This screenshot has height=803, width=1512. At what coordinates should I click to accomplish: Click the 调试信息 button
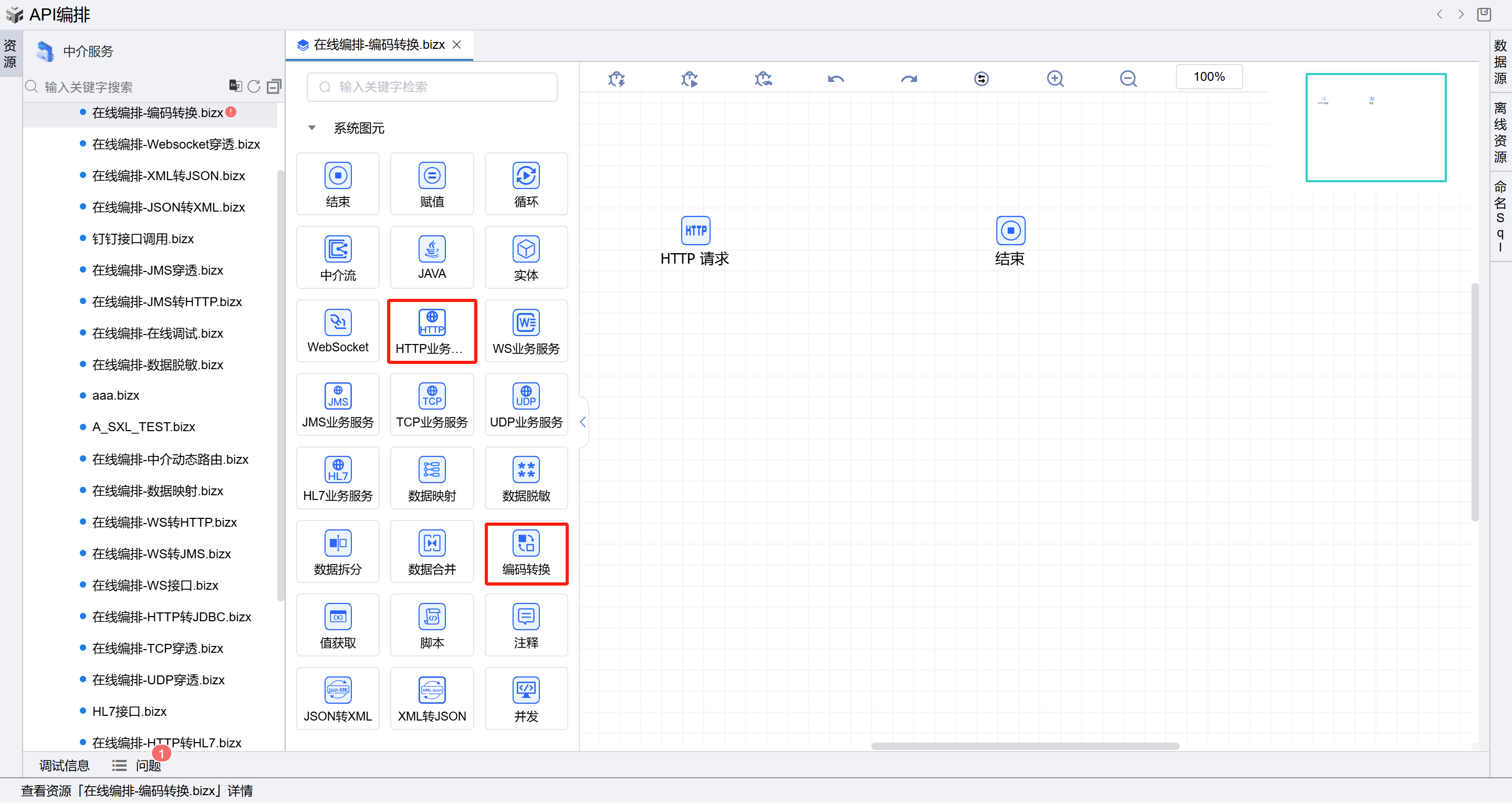64,765
